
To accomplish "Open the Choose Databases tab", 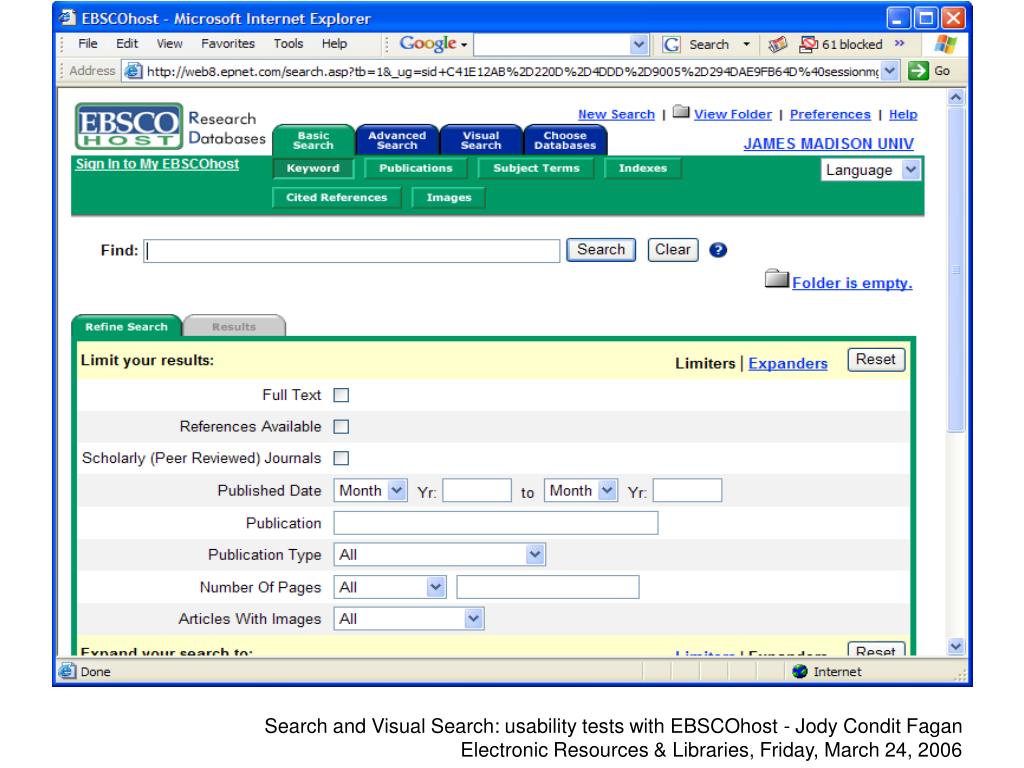I will click(565, 140).
